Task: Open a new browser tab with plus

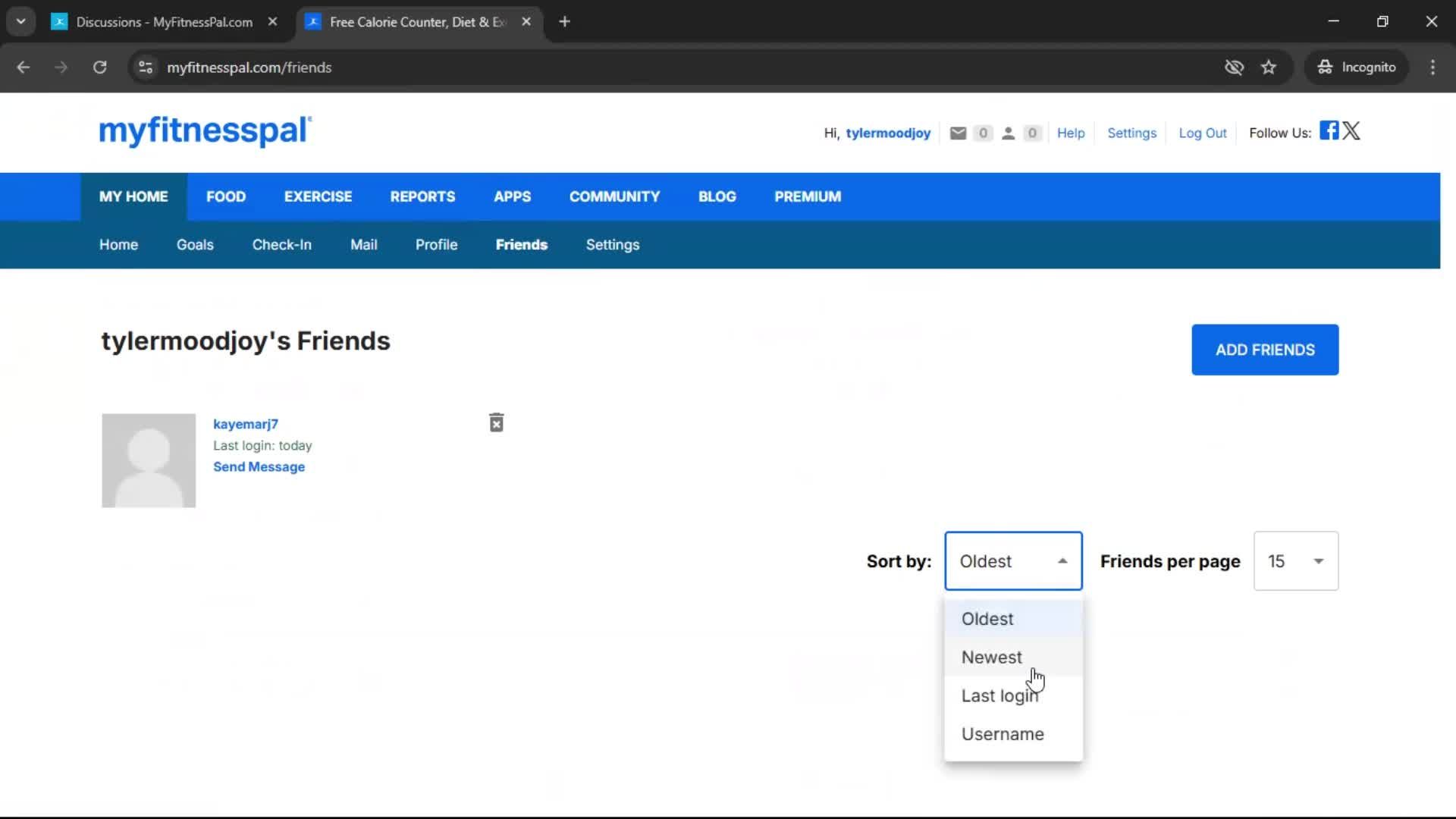Action: (564, 22)
